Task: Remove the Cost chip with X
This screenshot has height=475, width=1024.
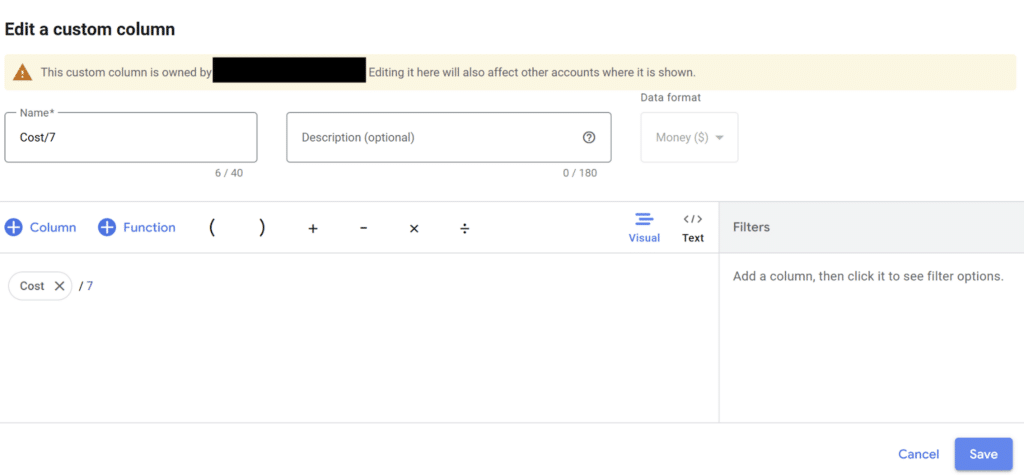Action: coord(59,286)
